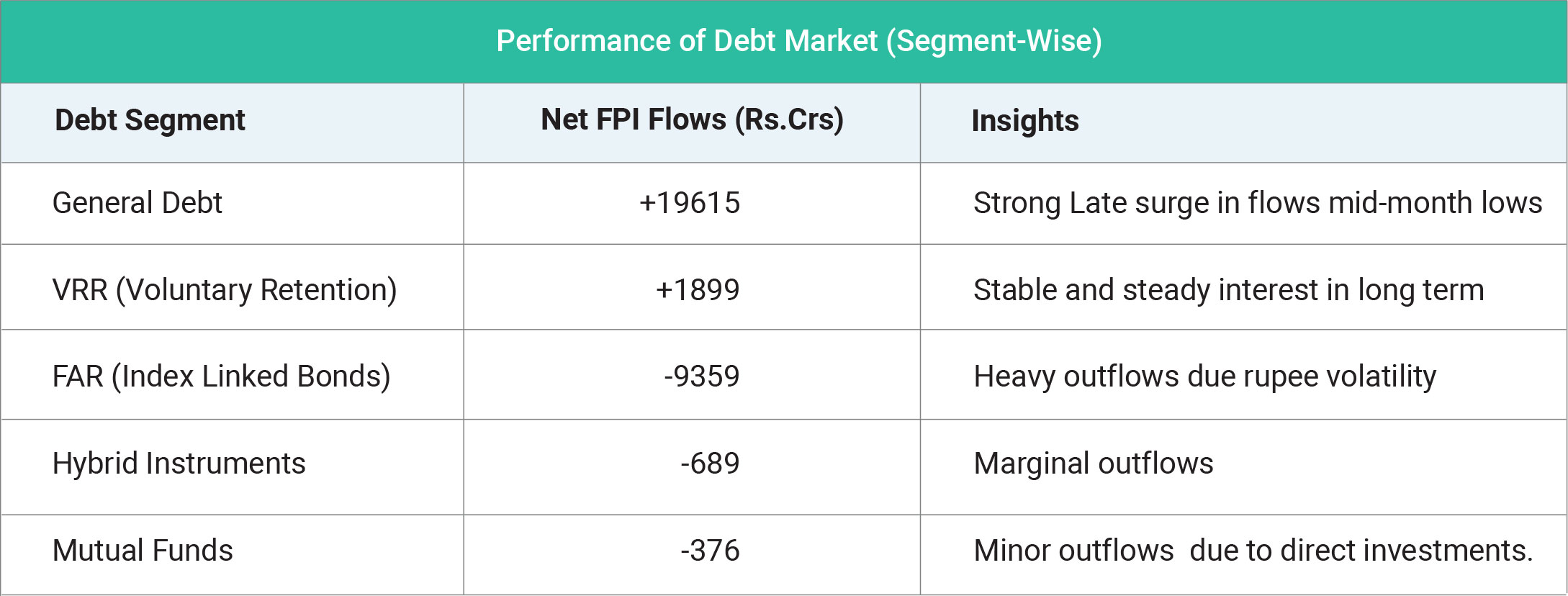Viewport: 1568px width, 596px height.
Task: Click the 'General Debt' row label
Action: point(137,203)
